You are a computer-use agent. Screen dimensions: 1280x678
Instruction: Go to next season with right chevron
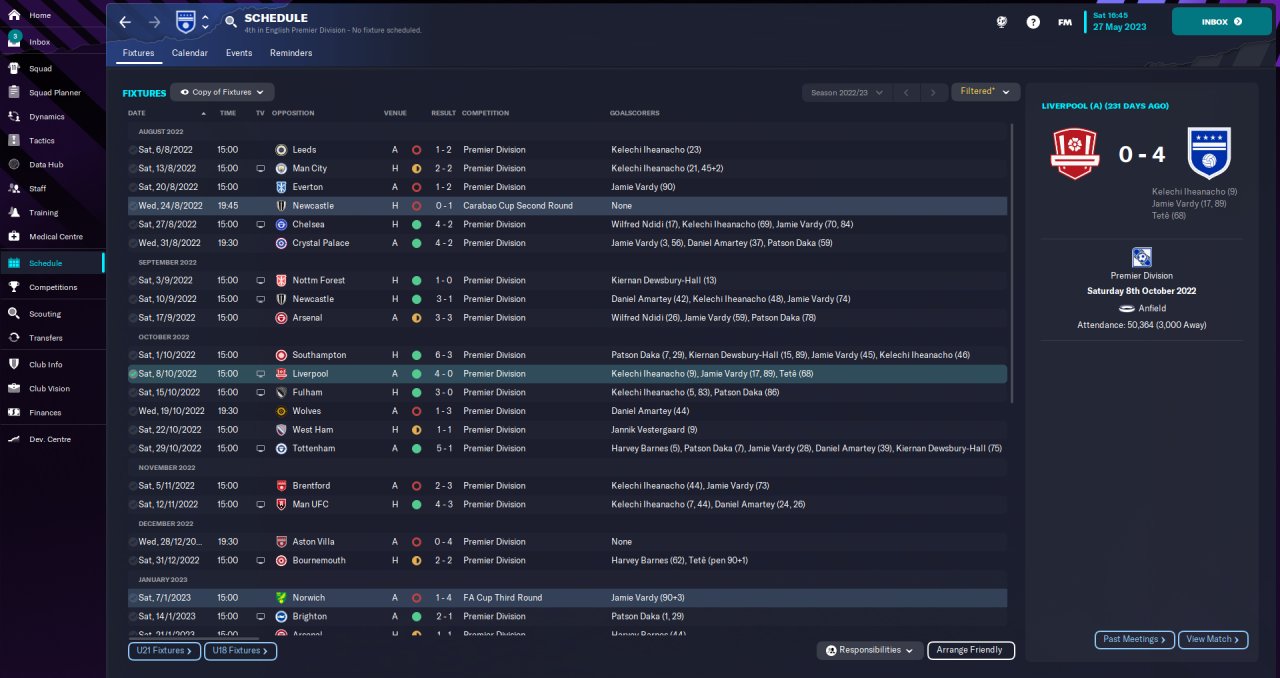click(934, 92)
